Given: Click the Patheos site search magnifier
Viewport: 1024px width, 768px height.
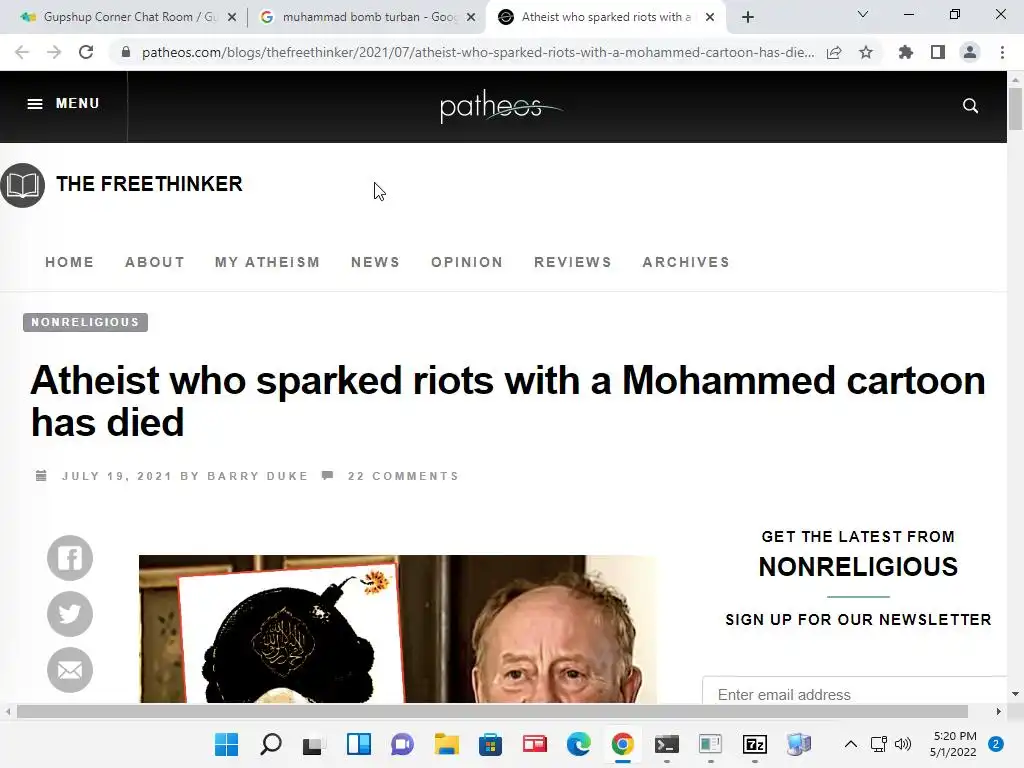Looking at the screenshot, I should 970,106.
